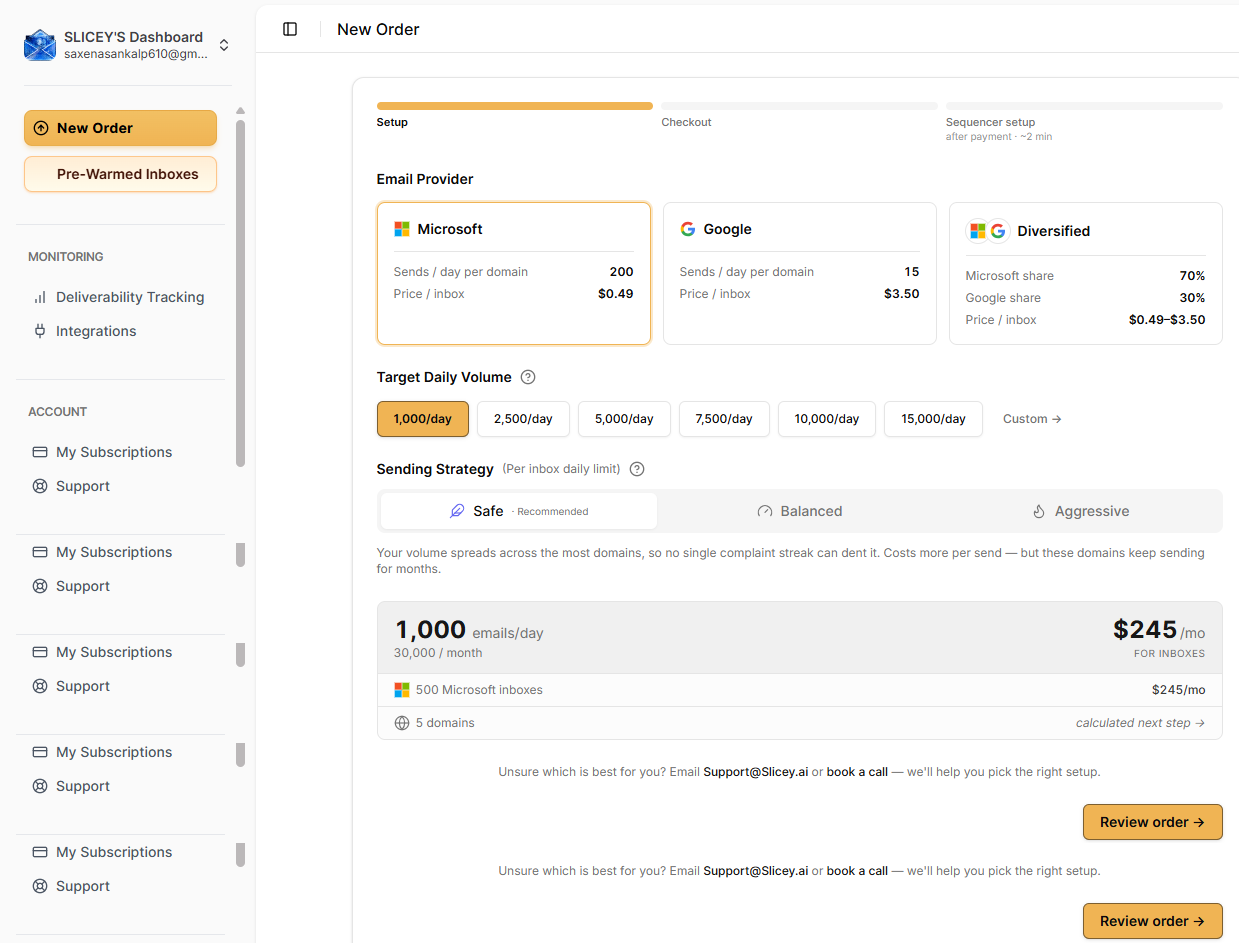Screen dimensions: 1239x943
Task: Switch to the Safe sending strategy
Action: (519, 511)
